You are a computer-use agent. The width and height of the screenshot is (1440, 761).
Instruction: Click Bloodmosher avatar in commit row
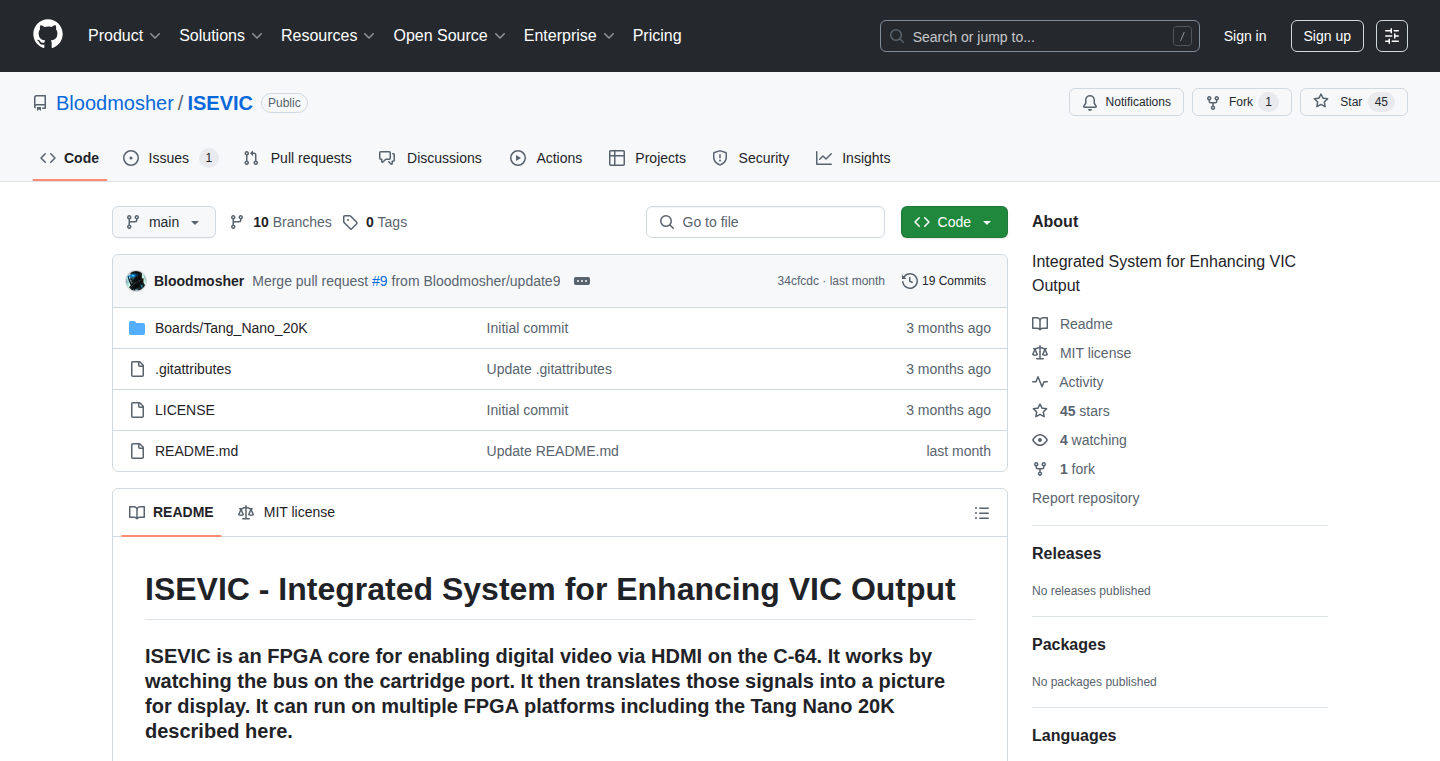(136, 281)
